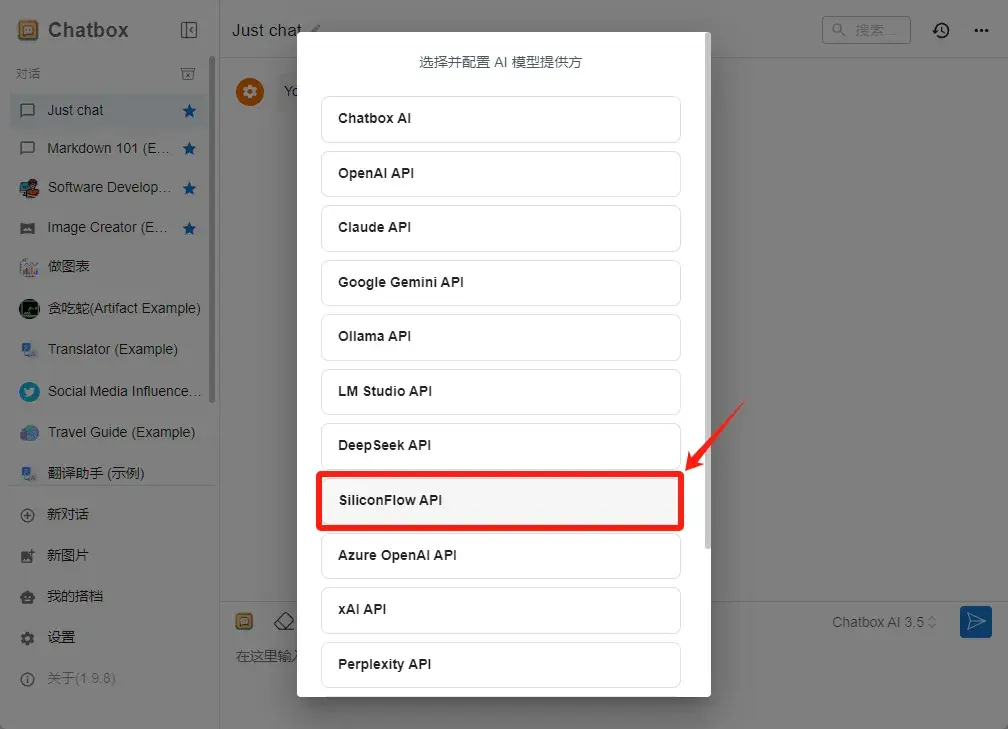
Task: Open the Chatbox AI 3.5 model selector
Action: (x=884, y=622)
